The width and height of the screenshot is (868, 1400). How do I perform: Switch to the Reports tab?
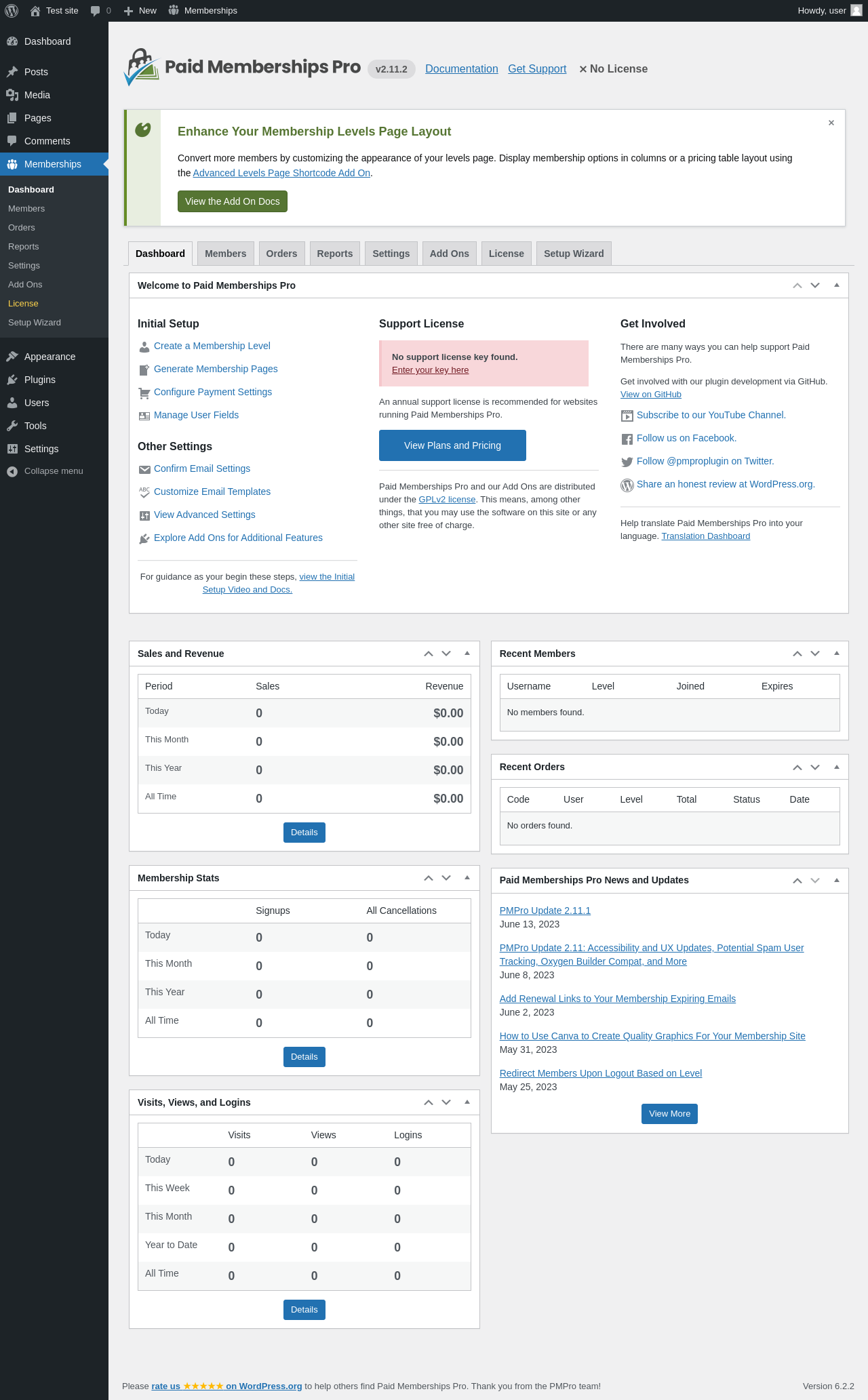pos(335,254)
